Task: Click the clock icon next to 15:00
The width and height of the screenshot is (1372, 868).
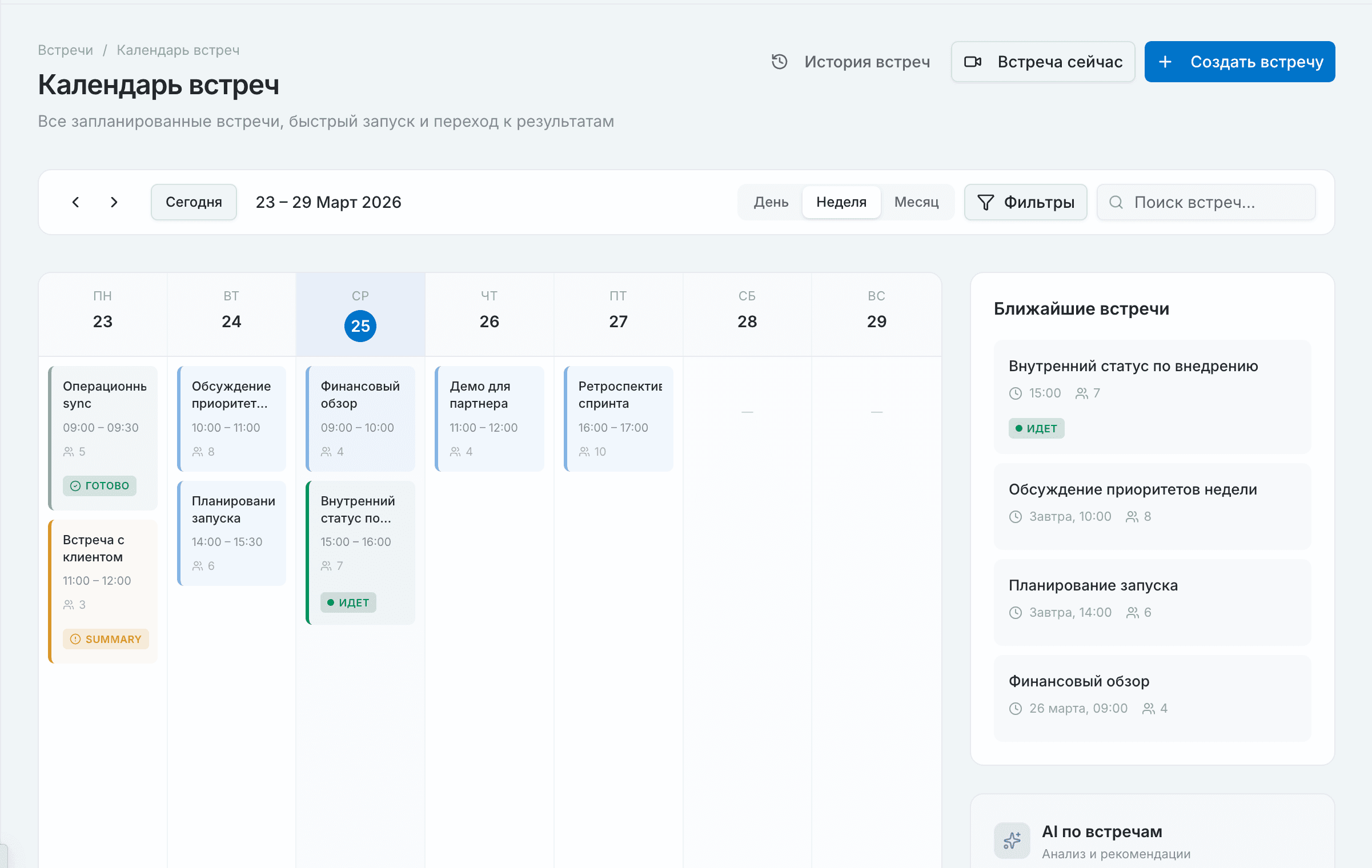Action: [1015, 393]
